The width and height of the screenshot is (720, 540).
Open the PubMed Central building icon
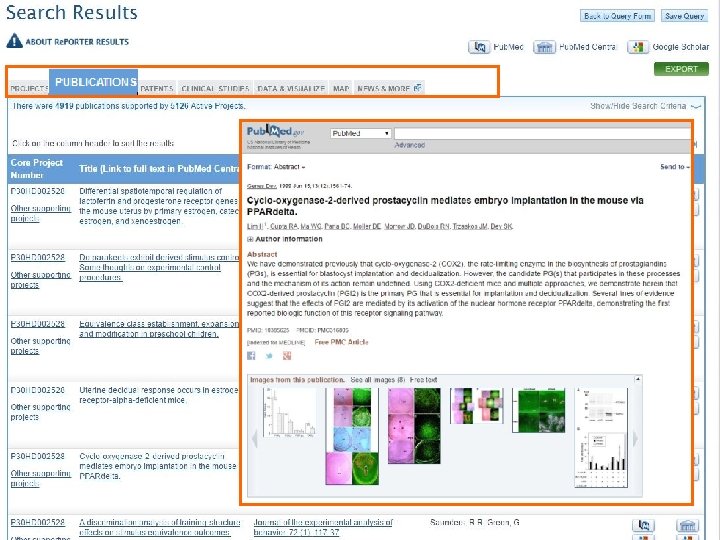[545, 47]
